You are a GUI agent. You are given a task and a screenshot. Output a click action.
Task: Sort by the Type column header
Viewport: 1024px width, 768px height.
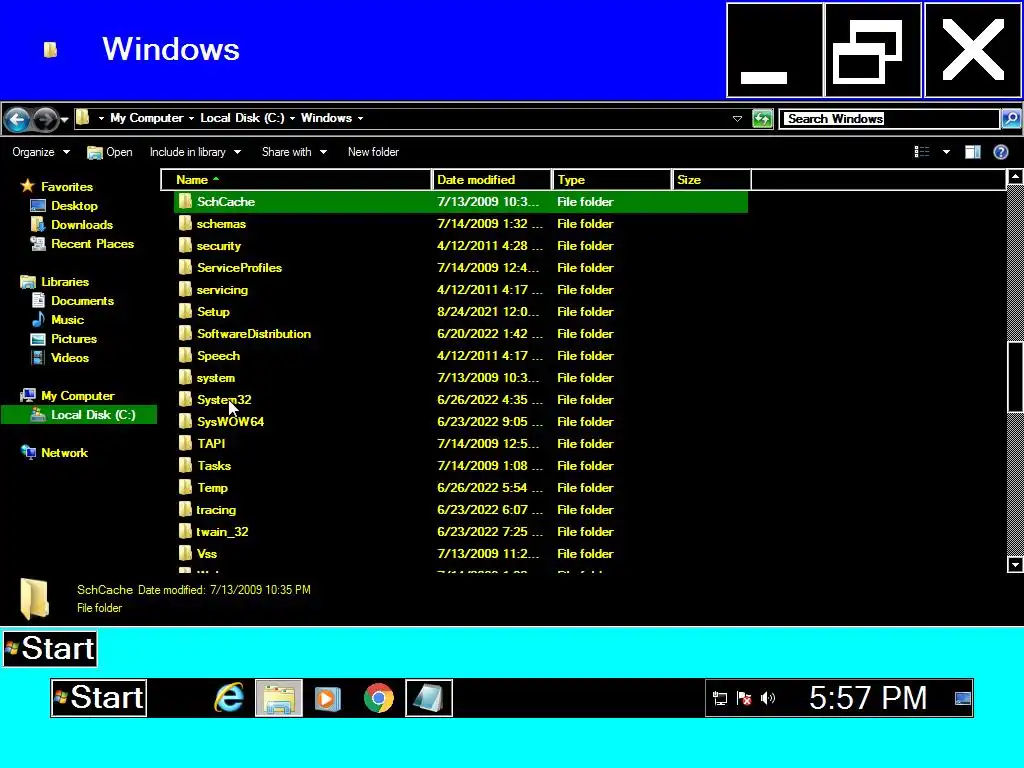612,180
